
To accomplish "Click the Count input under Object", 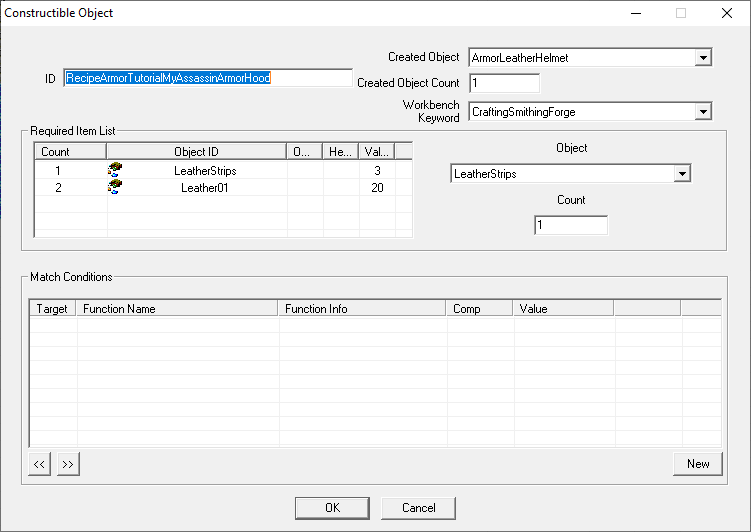I will click(571, 225).
